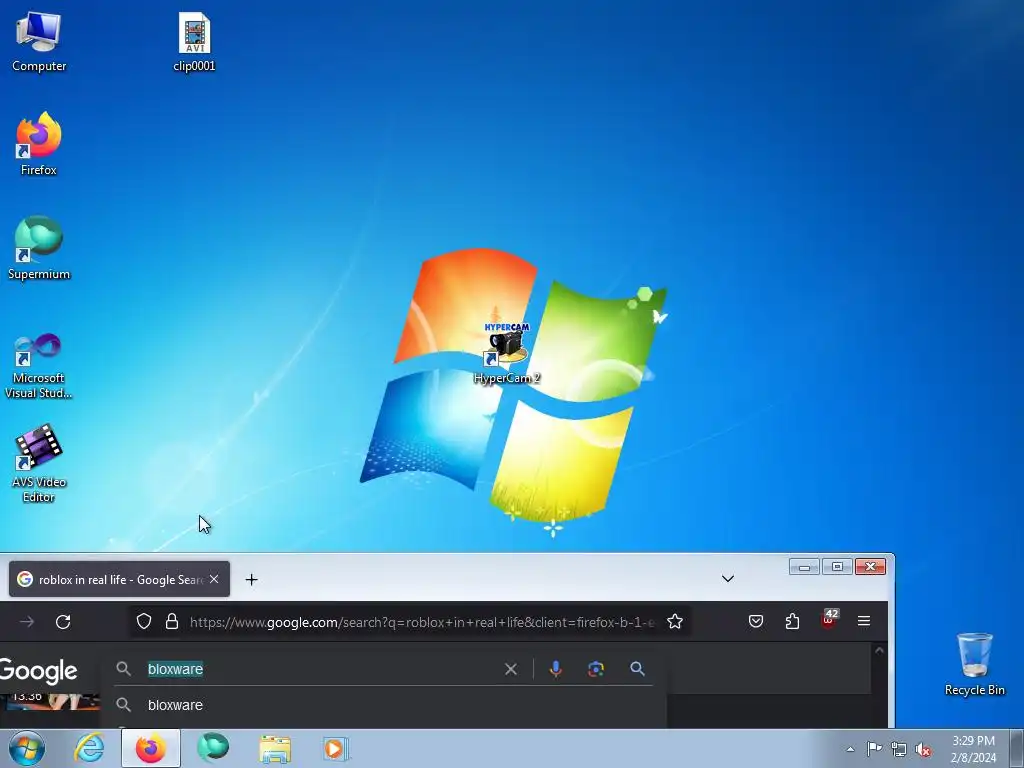The height and width of the screenshot is (768, 1024).
Task: Open the Windows Start menu
Action: pyautogui.click(x=27, y=748)
